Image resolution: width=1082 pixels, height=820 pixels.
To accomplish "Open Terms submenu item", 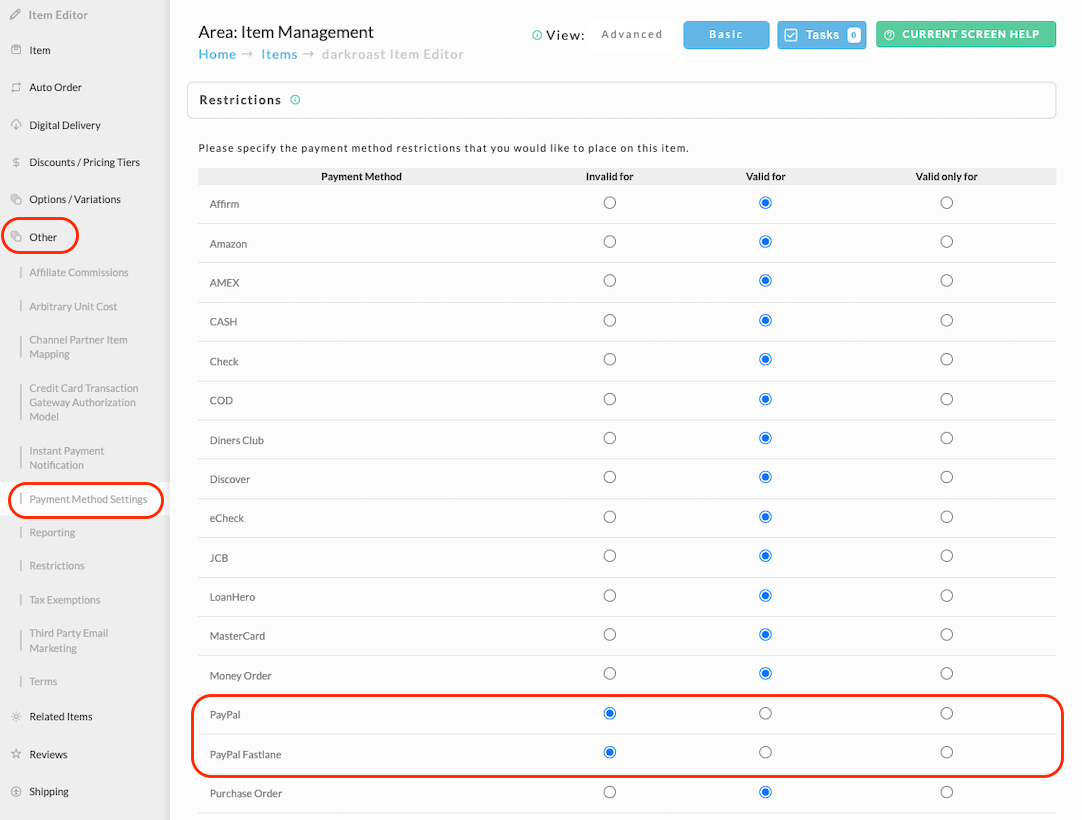I will [43, 682].
